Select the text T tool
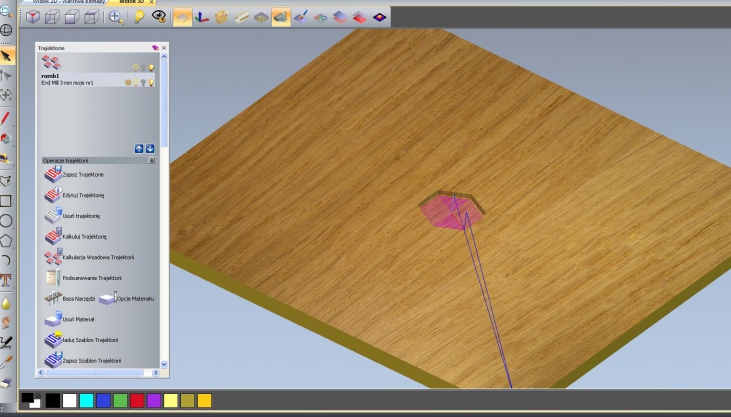Image resolution: width=731 pixels, height=417 pixels. 6,280
